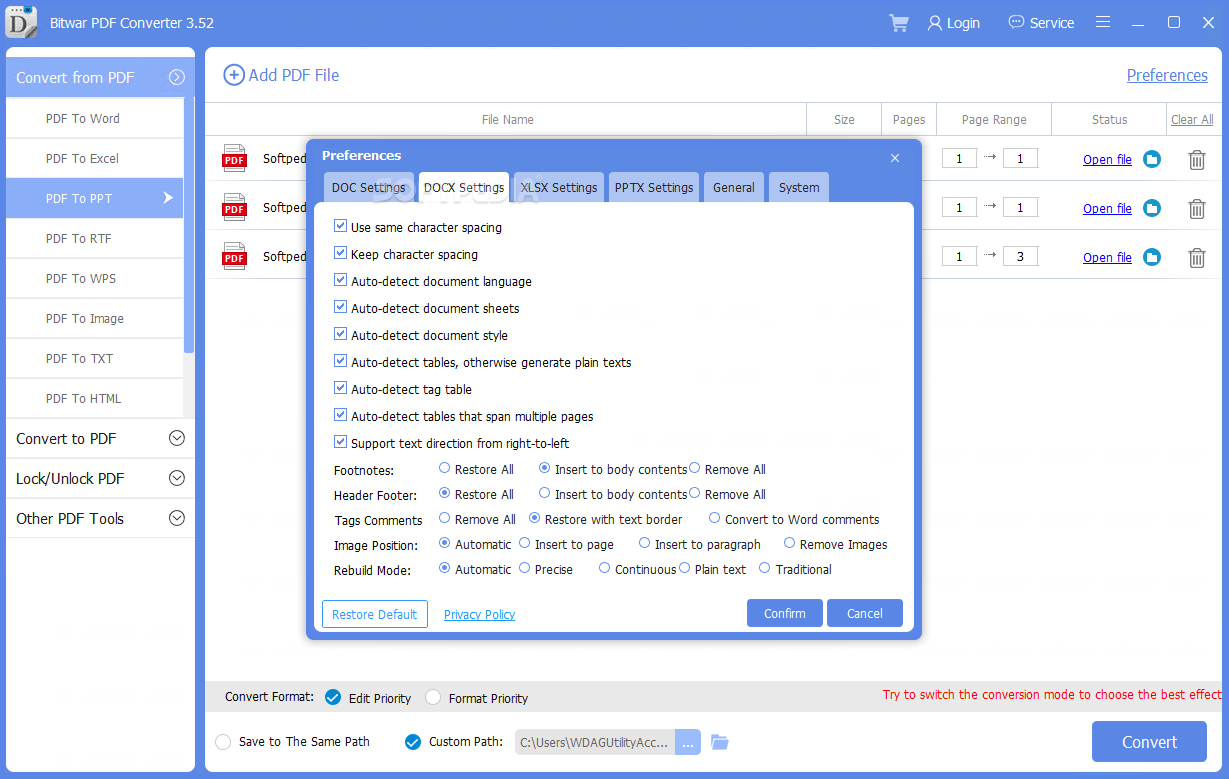The width and height of the screenshot is (1229, 779).
Task: Select PDF To Image in sidebar
Action: coord(95,318)
